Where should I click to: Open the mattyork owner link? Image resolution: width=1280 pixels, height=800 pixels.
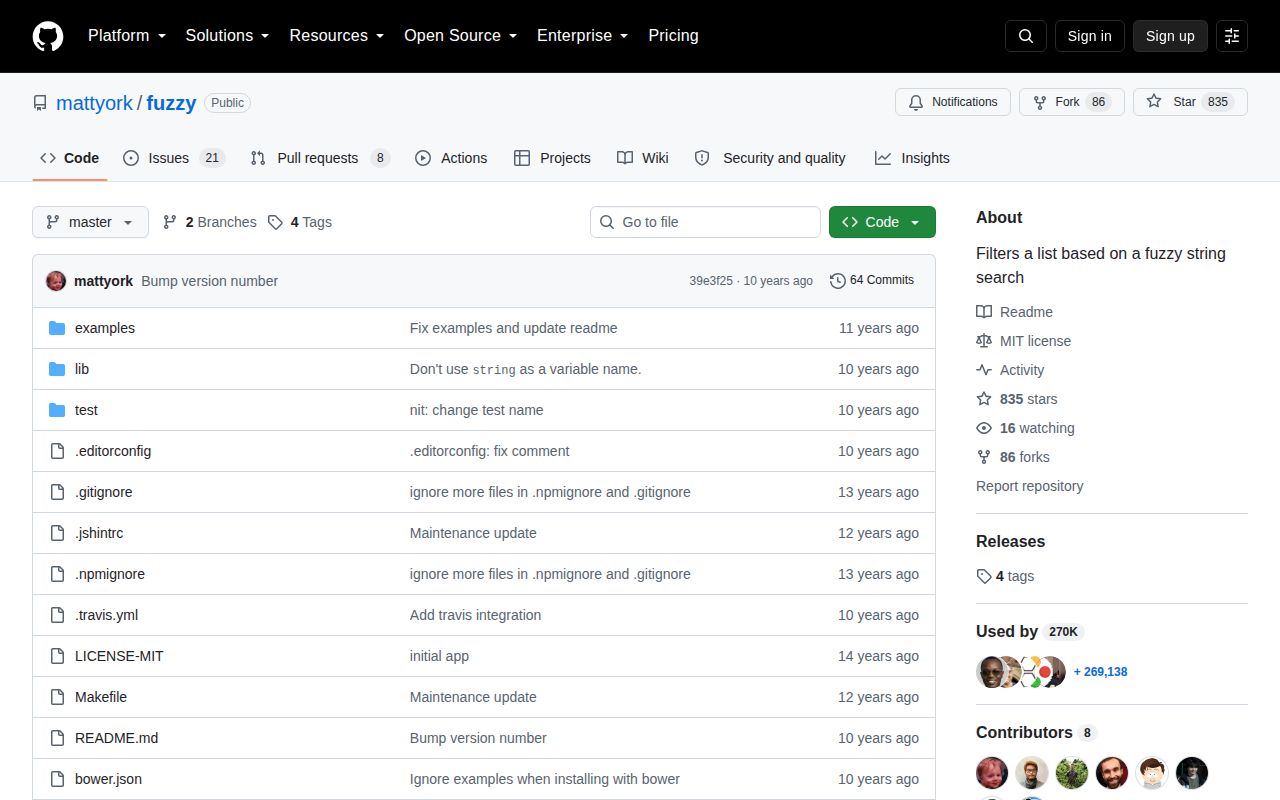pyautogui.click(x=94, y=103)
